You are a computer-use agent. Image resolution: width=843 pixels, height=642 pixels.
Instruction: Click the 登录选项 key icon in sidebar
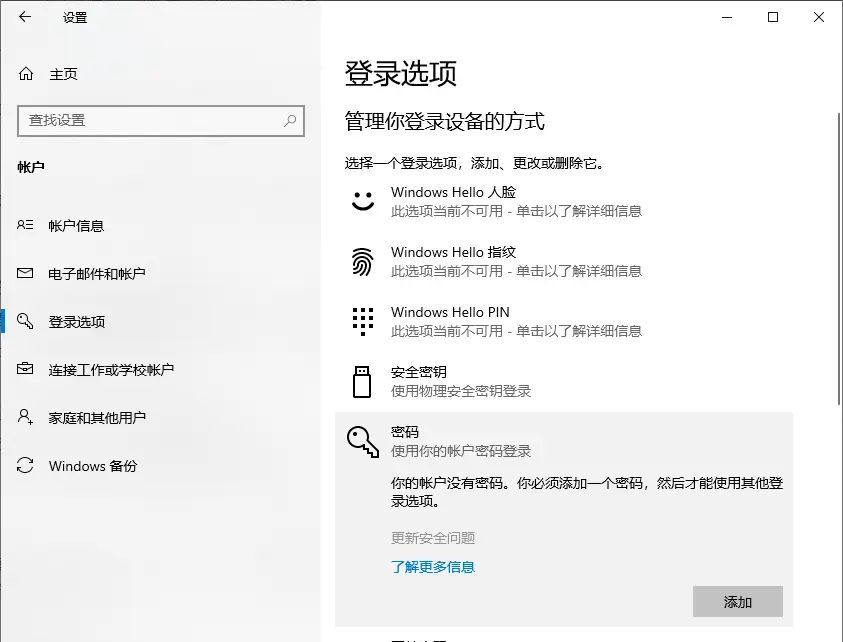tap(25, 321)
